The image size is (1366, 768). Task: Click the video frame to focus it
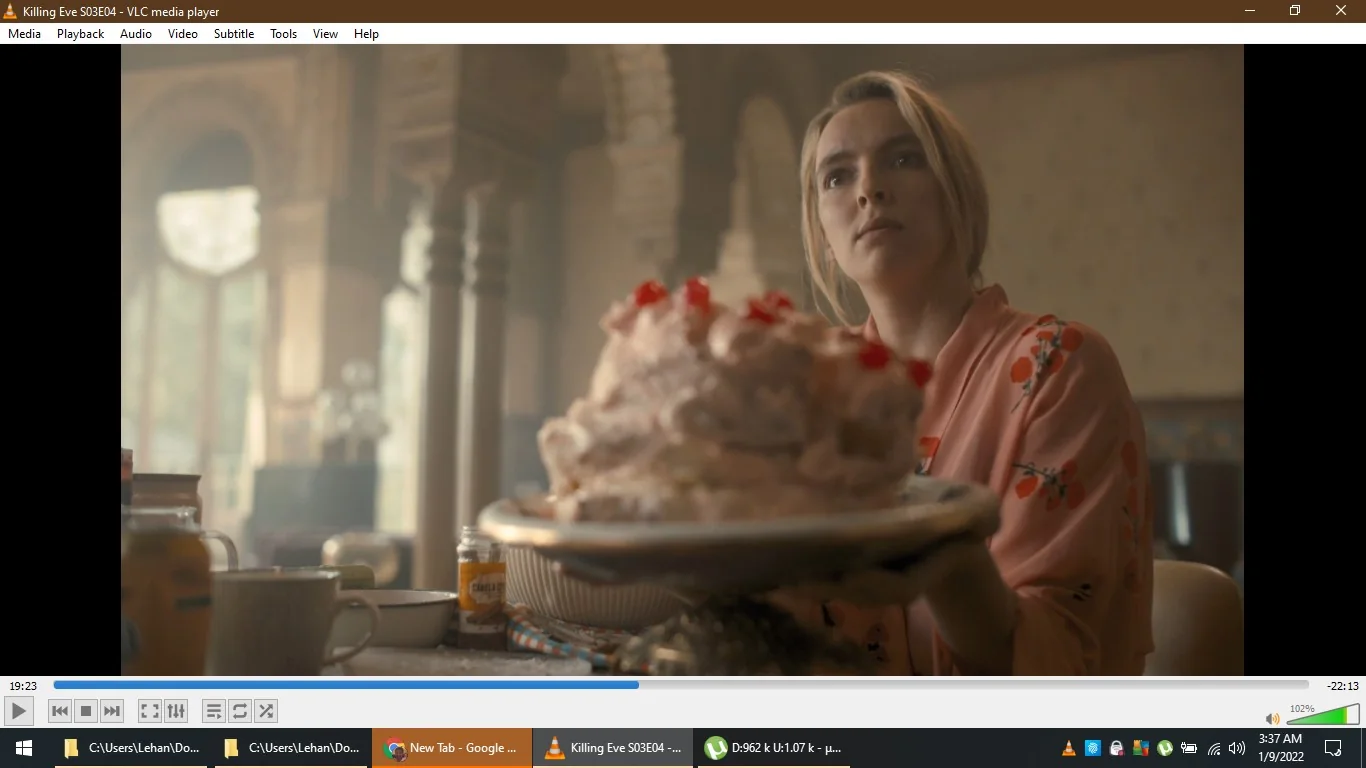pyautogui.click(x=682, y=360)
